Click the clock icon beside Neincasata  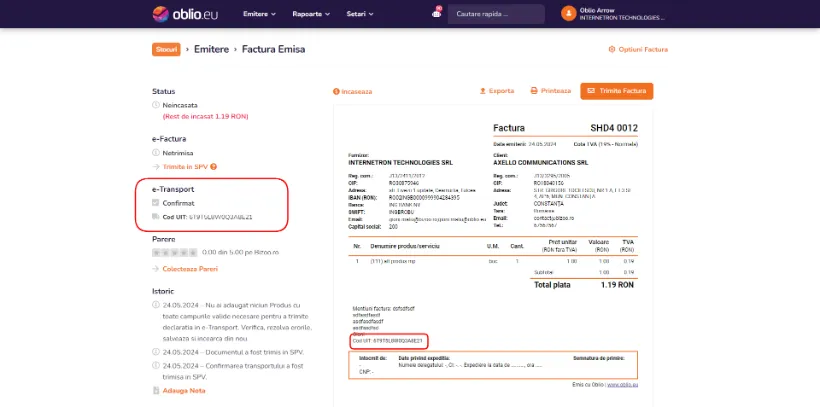click(155, 105)
